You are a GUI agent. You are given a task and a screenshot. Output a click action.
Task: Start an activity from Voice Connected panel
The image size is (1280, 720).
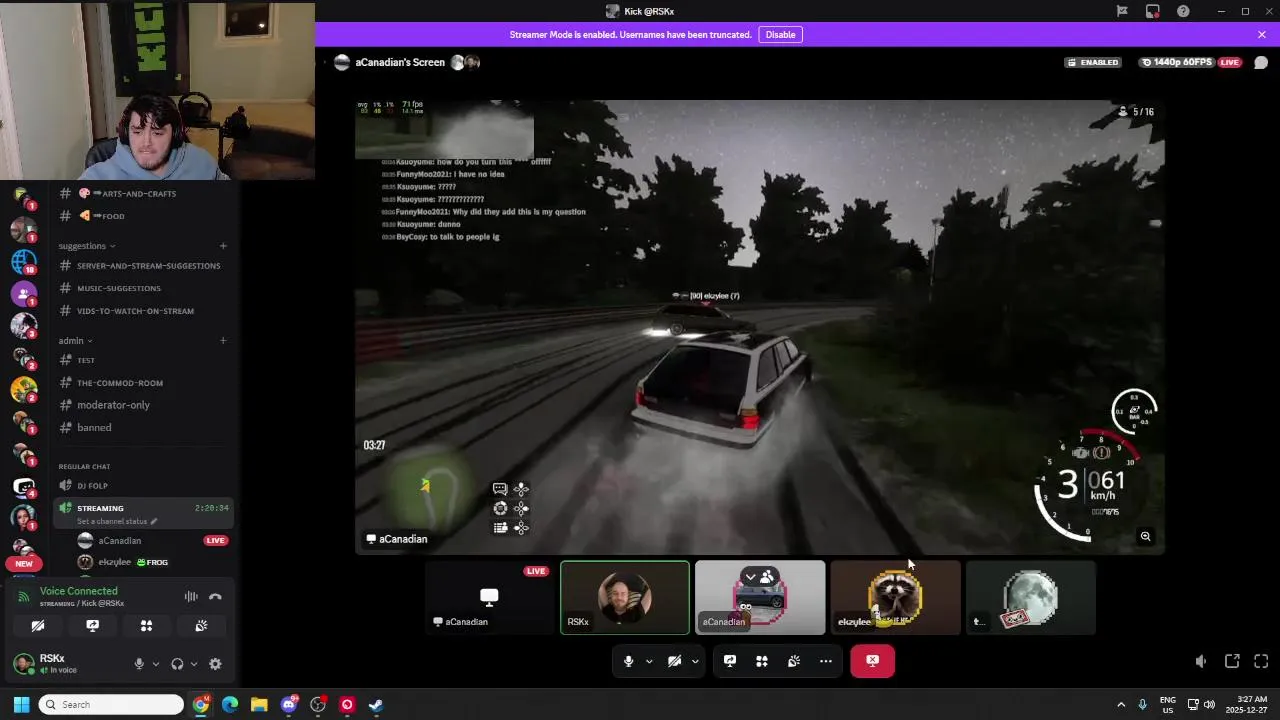pos(147,626)
